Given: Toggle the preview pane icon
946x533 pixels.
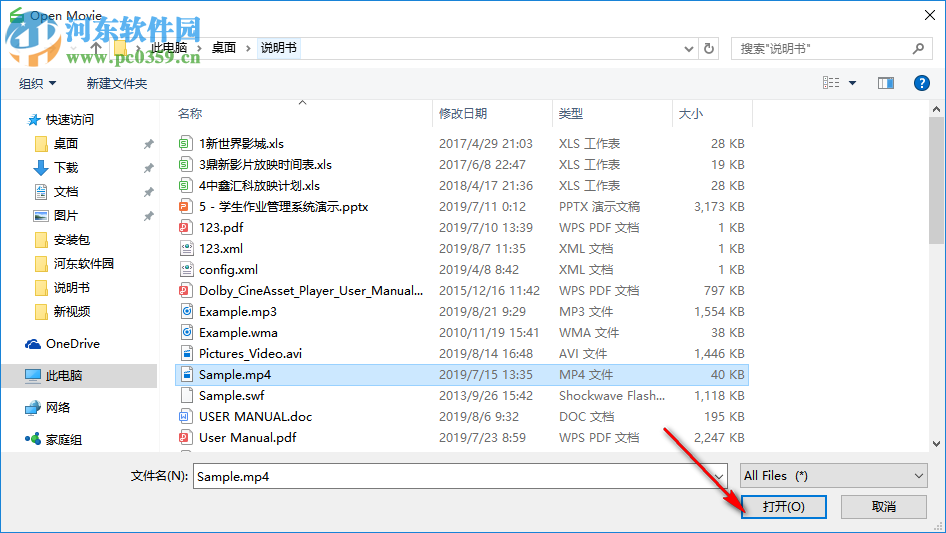Looking at the screenshot, I should click(886, 83).
